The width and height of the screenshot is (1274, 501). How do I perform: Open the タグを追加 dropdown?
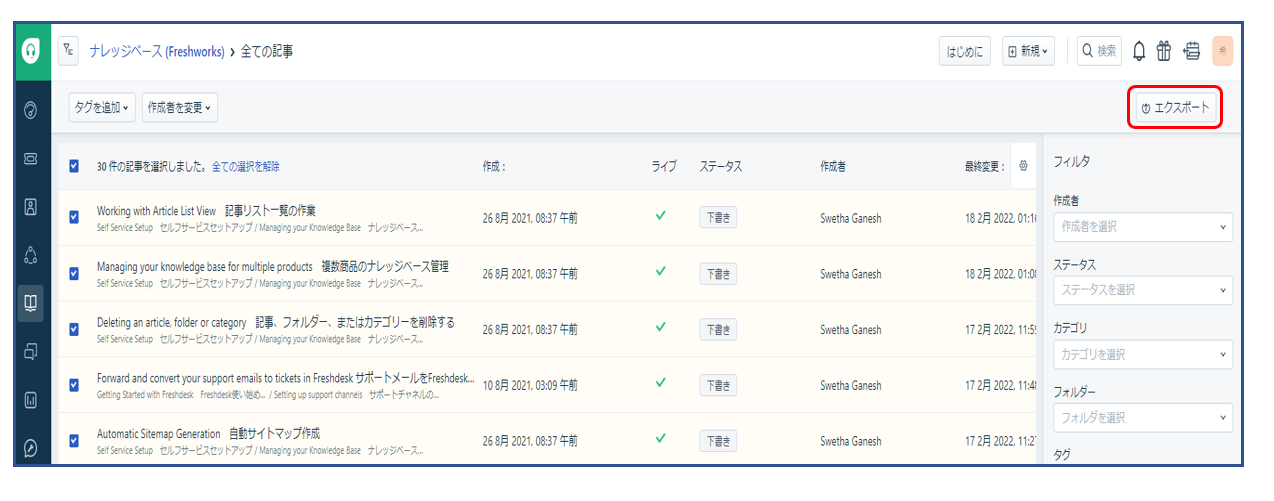pyautogui.click(x=103, y=108)
